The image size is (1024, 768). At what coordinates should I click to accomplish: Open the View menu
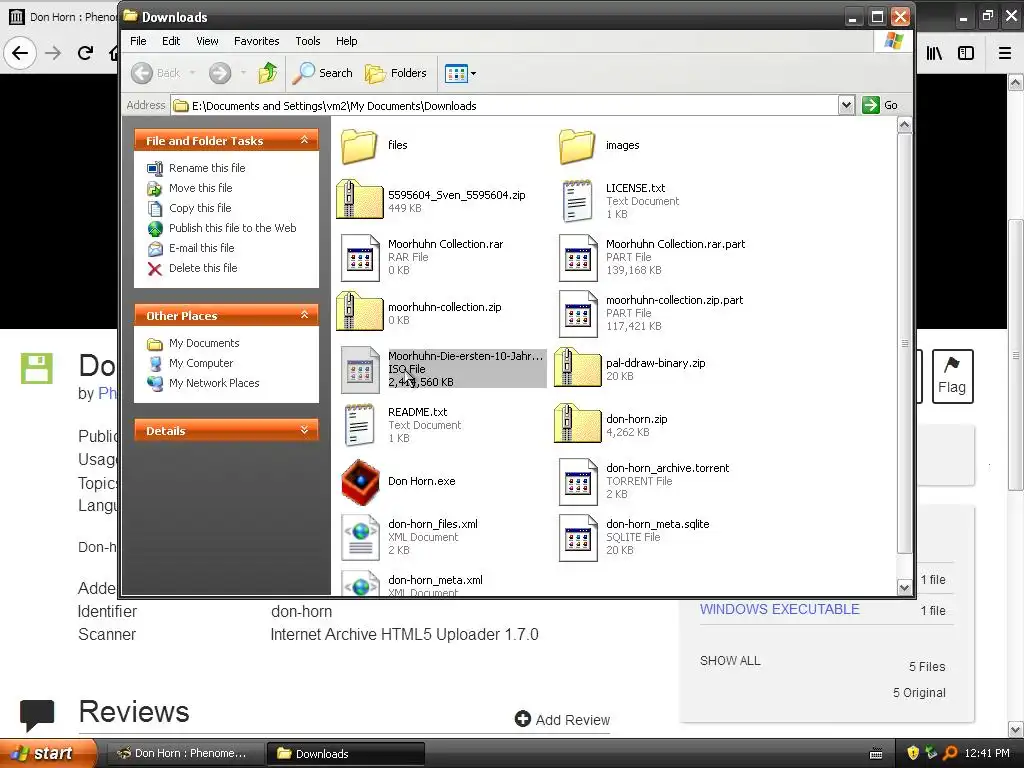point(207,41)
